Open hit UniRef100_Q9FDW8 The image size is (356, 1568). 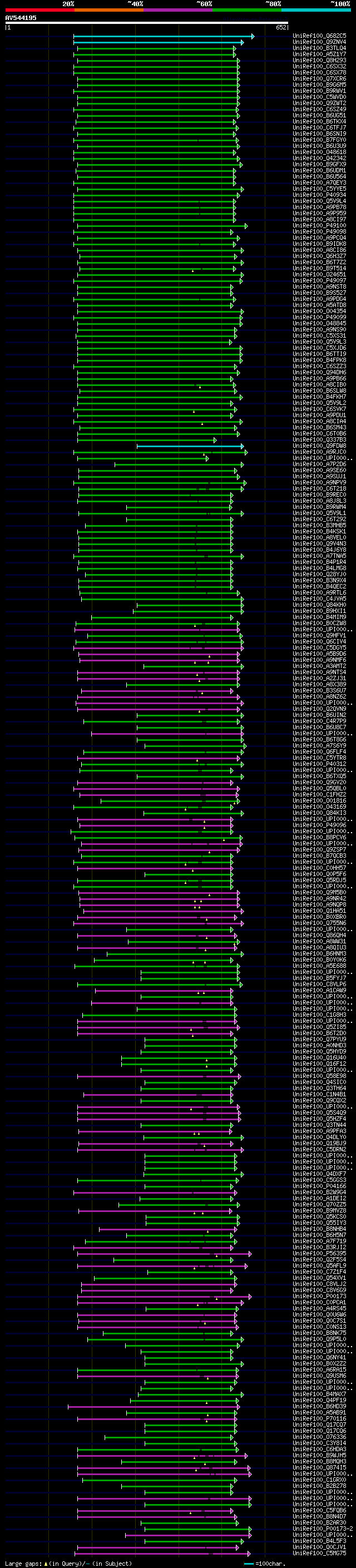[319, 446]
